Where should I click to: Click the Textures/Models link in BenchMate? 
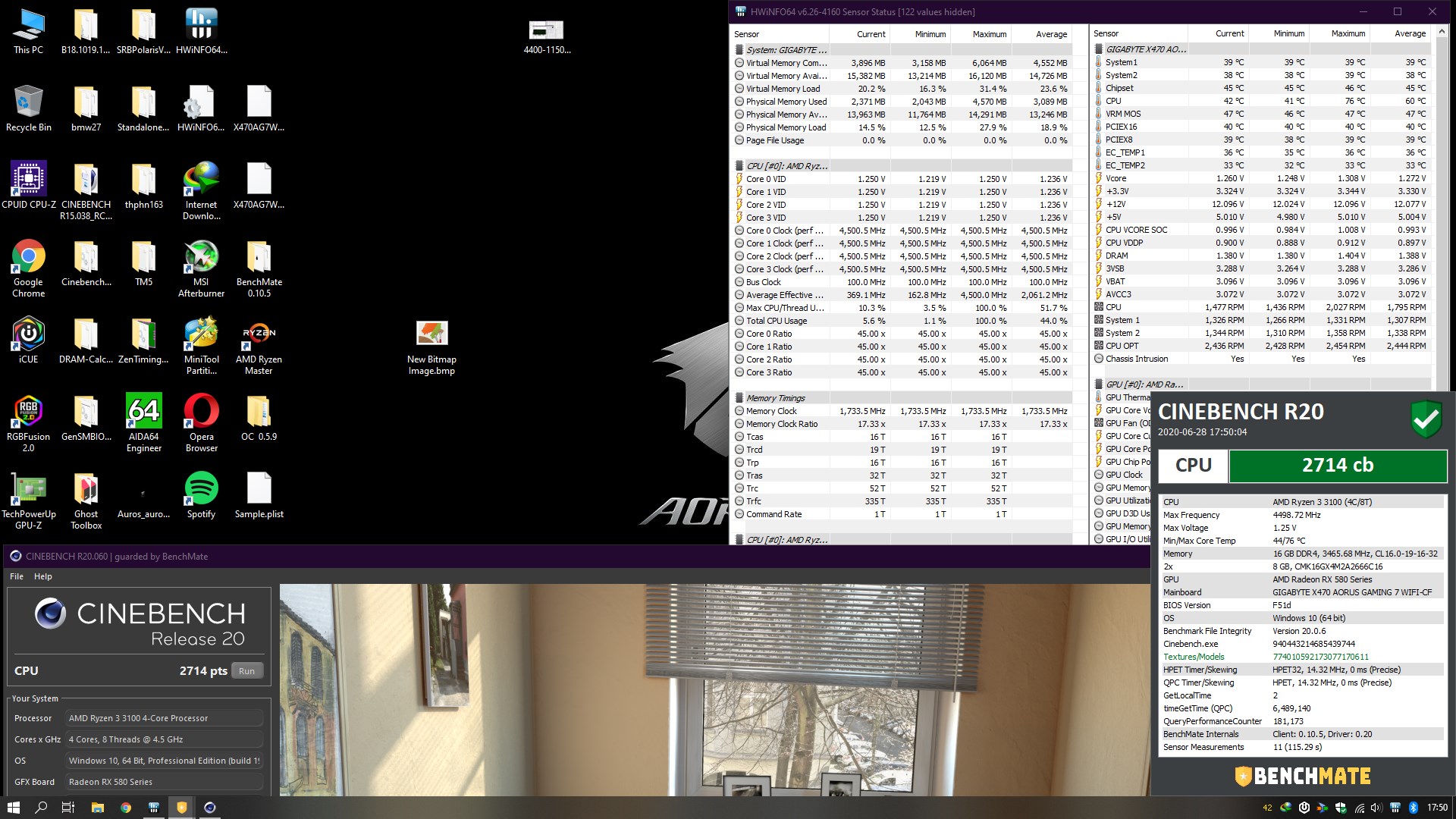(1194, 657)
